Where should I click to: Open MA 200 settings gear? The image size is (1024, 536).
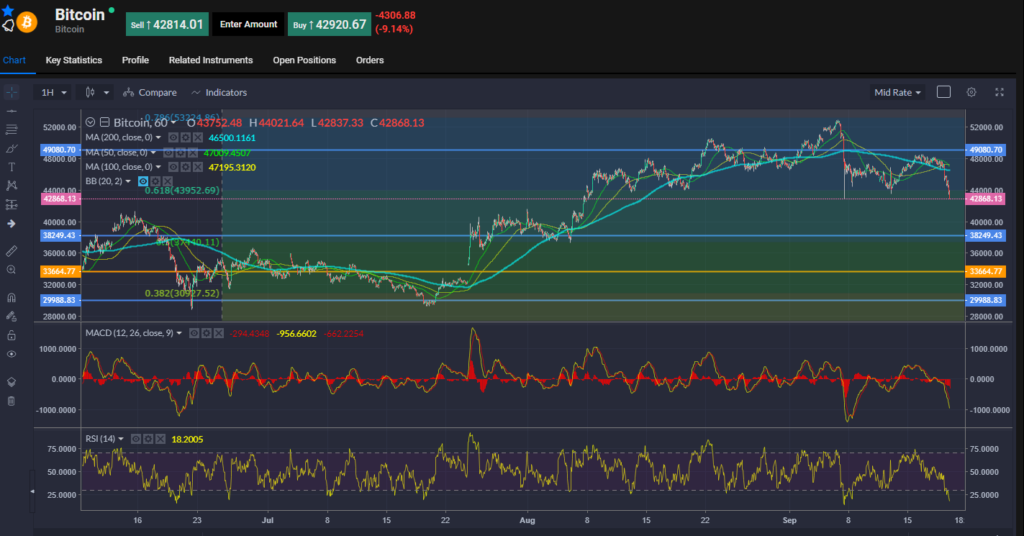point(185,138)
